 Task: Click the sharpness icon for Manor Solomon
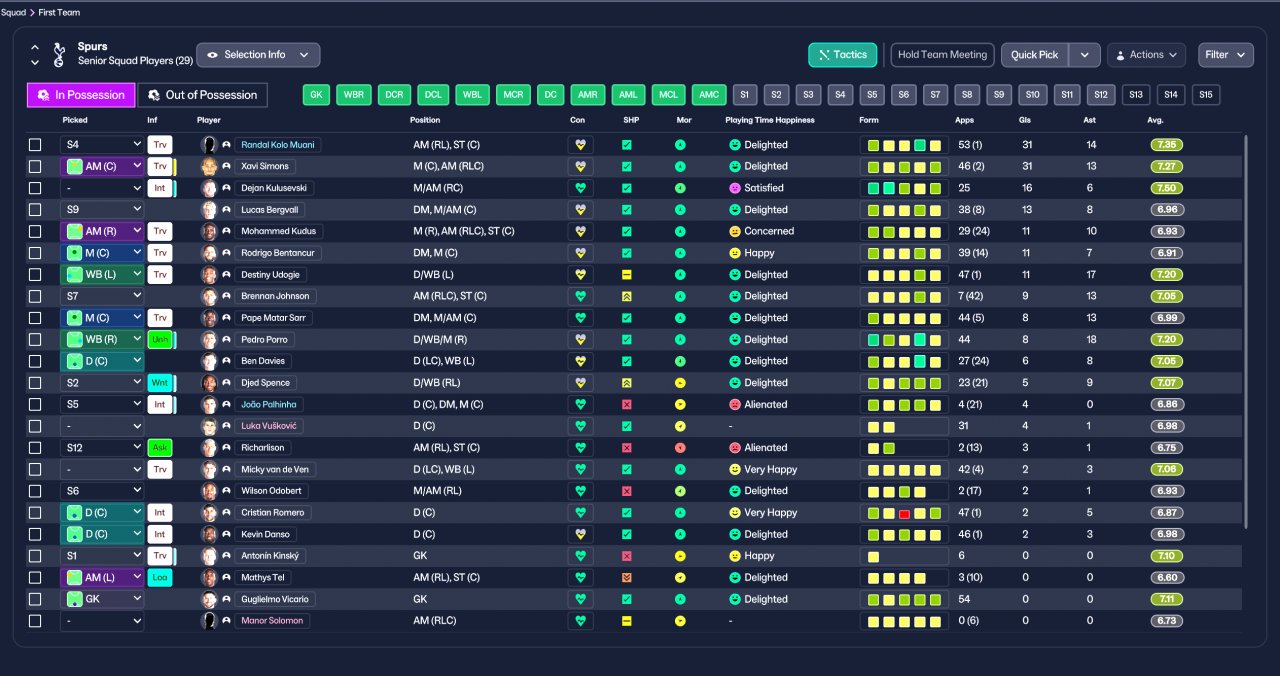tap(627, 621)
